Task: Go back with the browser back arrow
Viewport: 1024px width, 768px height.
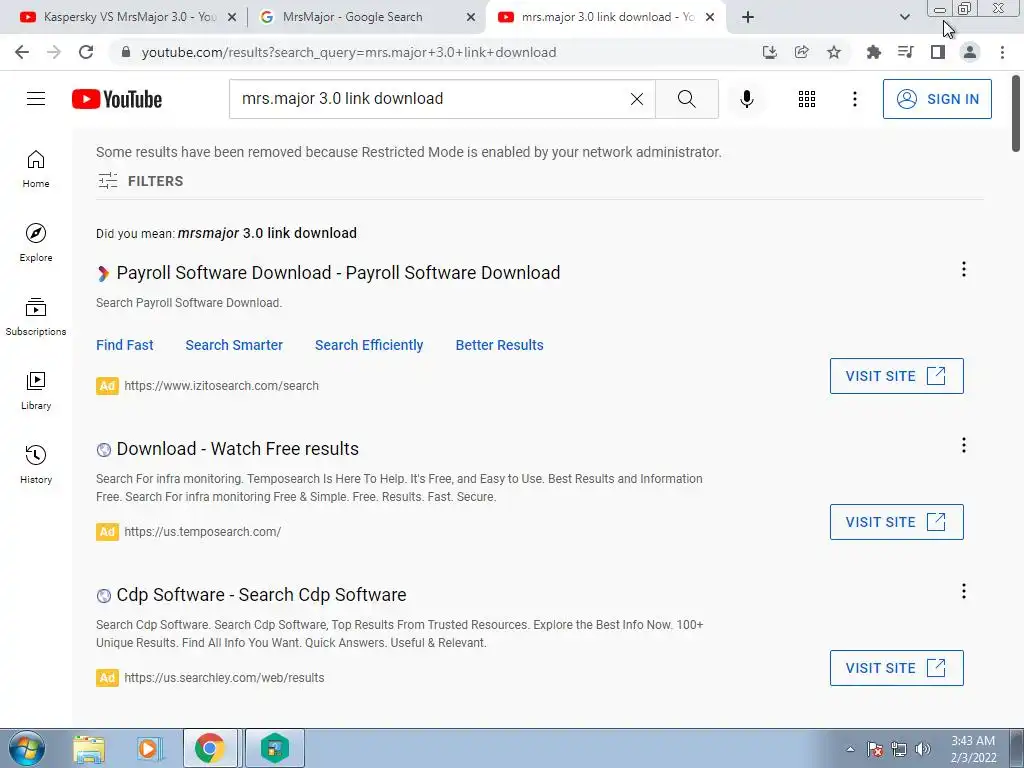Action: [x=22, y=52]
